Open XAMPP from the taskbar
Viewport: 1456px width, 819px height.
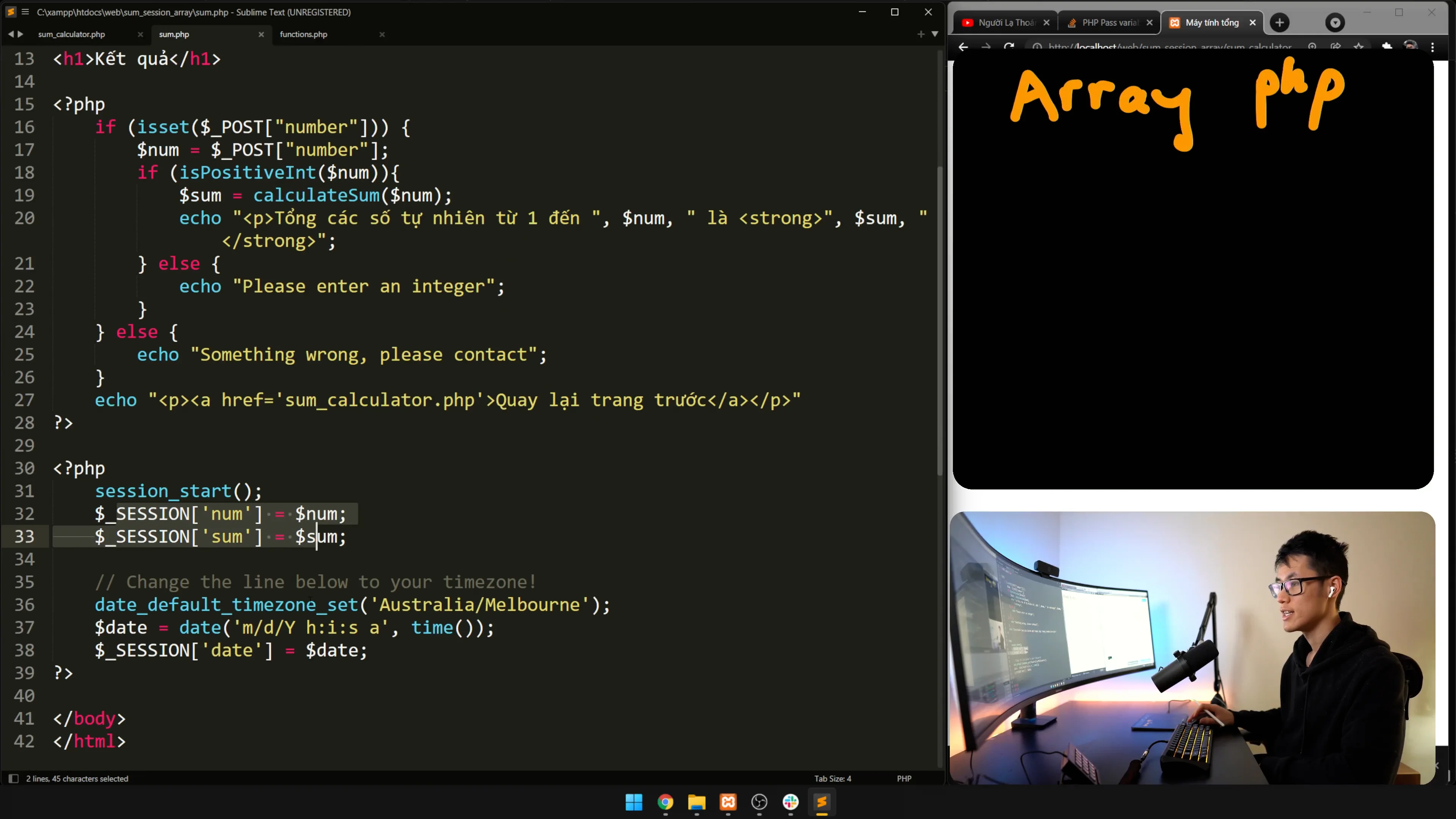[x=728, y=802]
